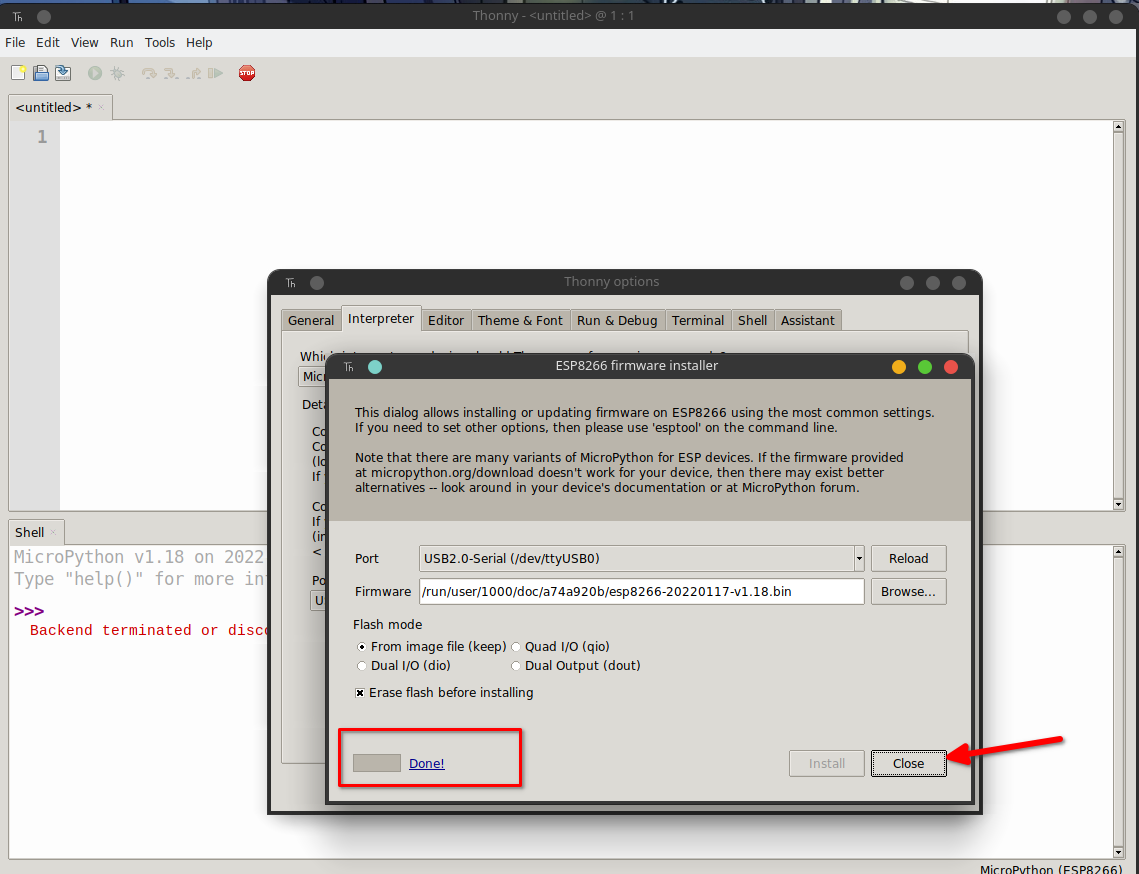Click the Shell prompt >>>
This screenshot has height=874, width=1139.
29,611
